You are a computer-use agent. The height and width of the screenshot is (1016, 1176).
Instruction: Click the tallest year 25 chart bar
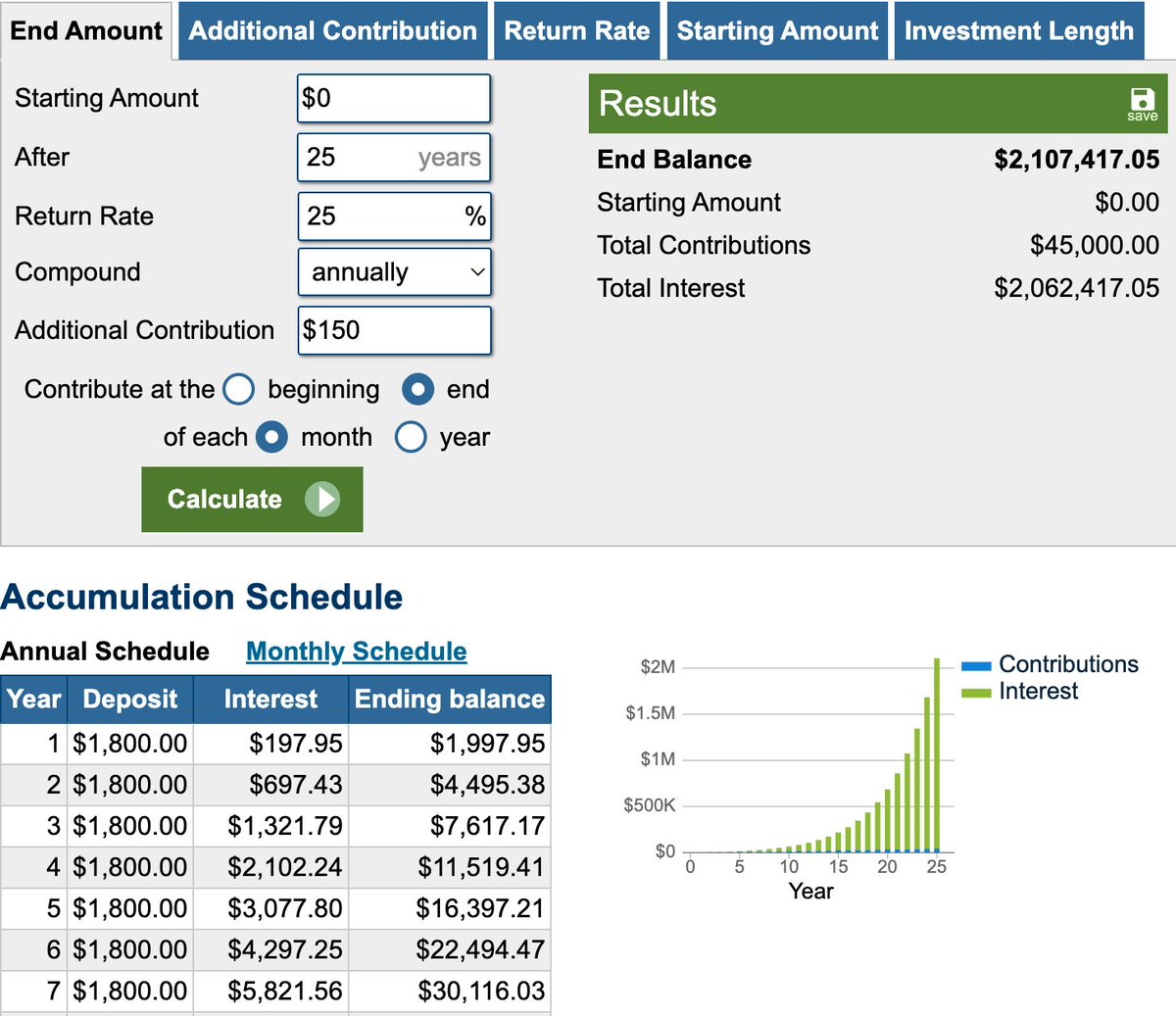[937, 754]
